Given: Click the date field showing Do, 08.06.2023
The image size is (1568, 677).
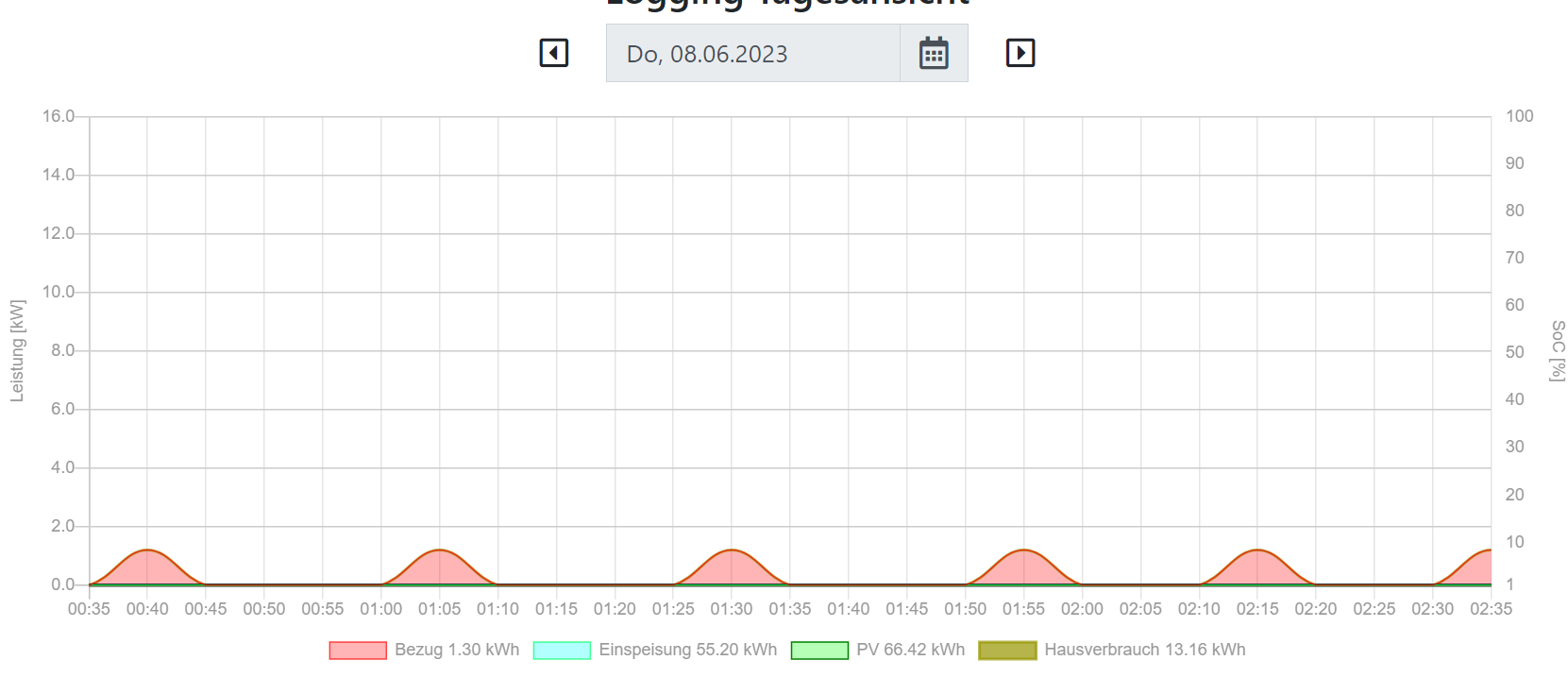Looking at the screenshot, I should [x=753, y=54].
